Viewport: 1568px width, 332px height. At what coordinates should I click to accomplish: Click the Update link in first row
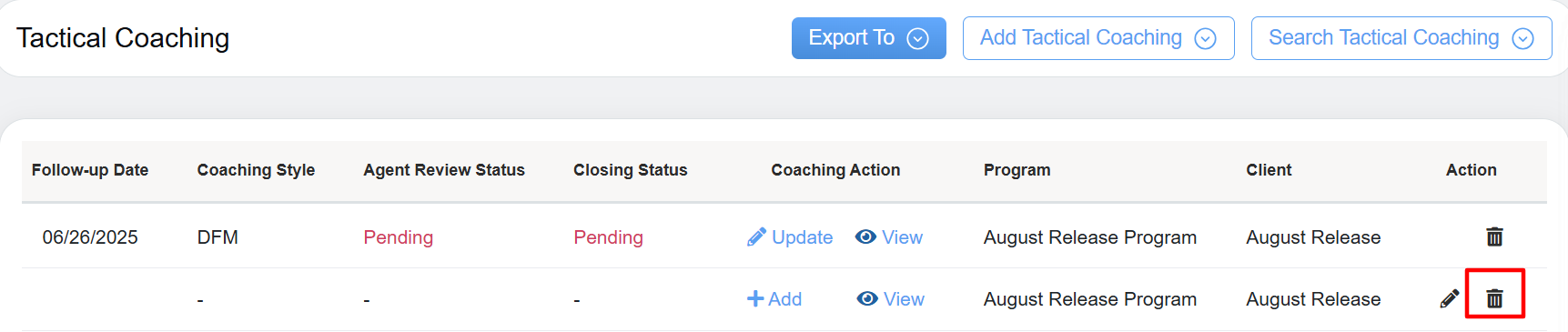[x=802, y=237]
